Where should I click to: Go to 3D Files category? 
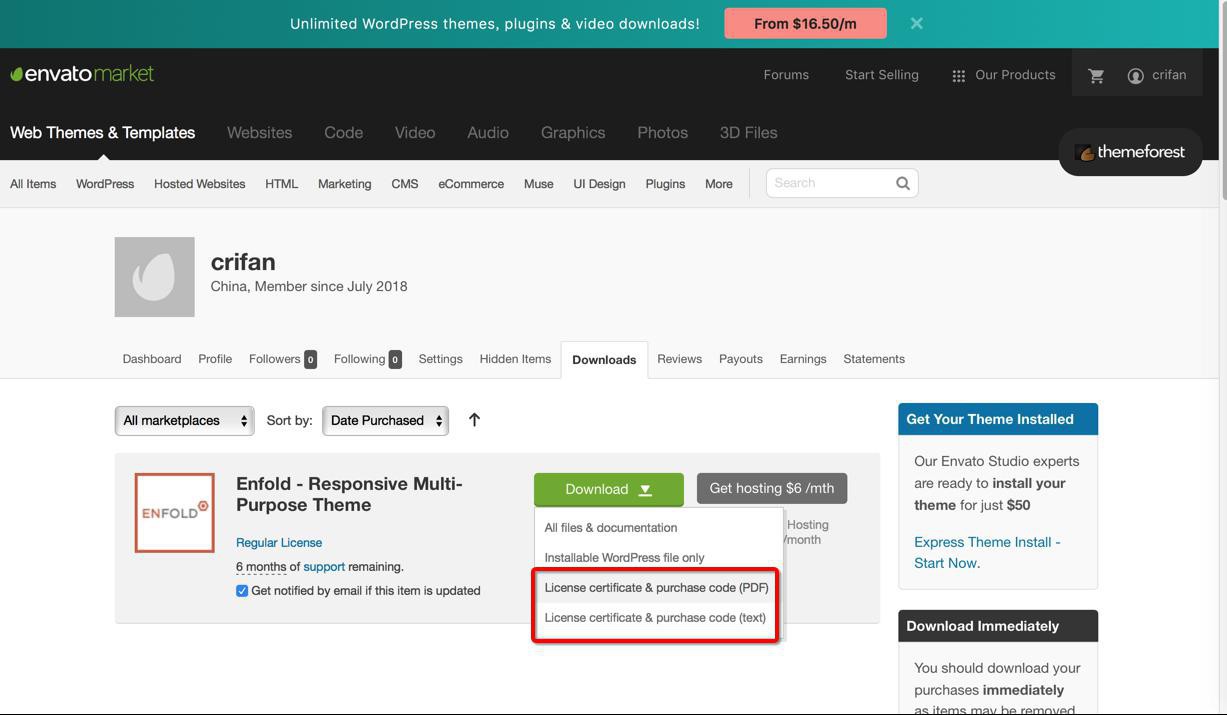[x=748, y=133]
